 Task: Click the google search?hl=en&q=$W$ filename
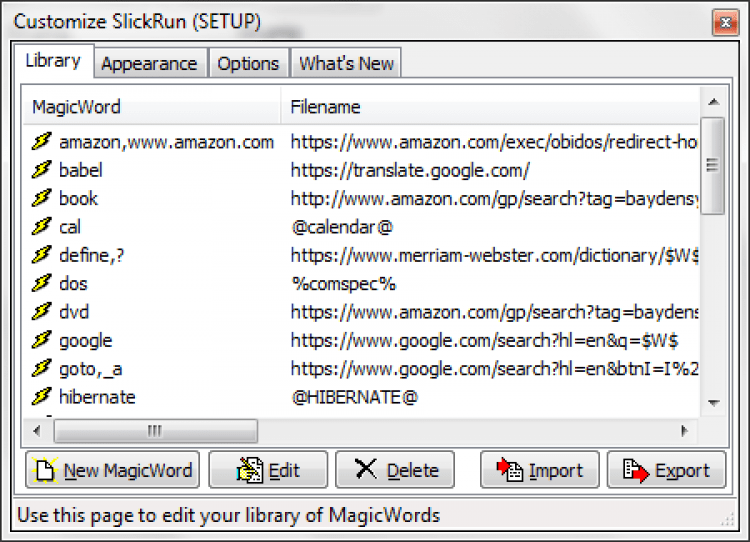[x=484, y=341]
